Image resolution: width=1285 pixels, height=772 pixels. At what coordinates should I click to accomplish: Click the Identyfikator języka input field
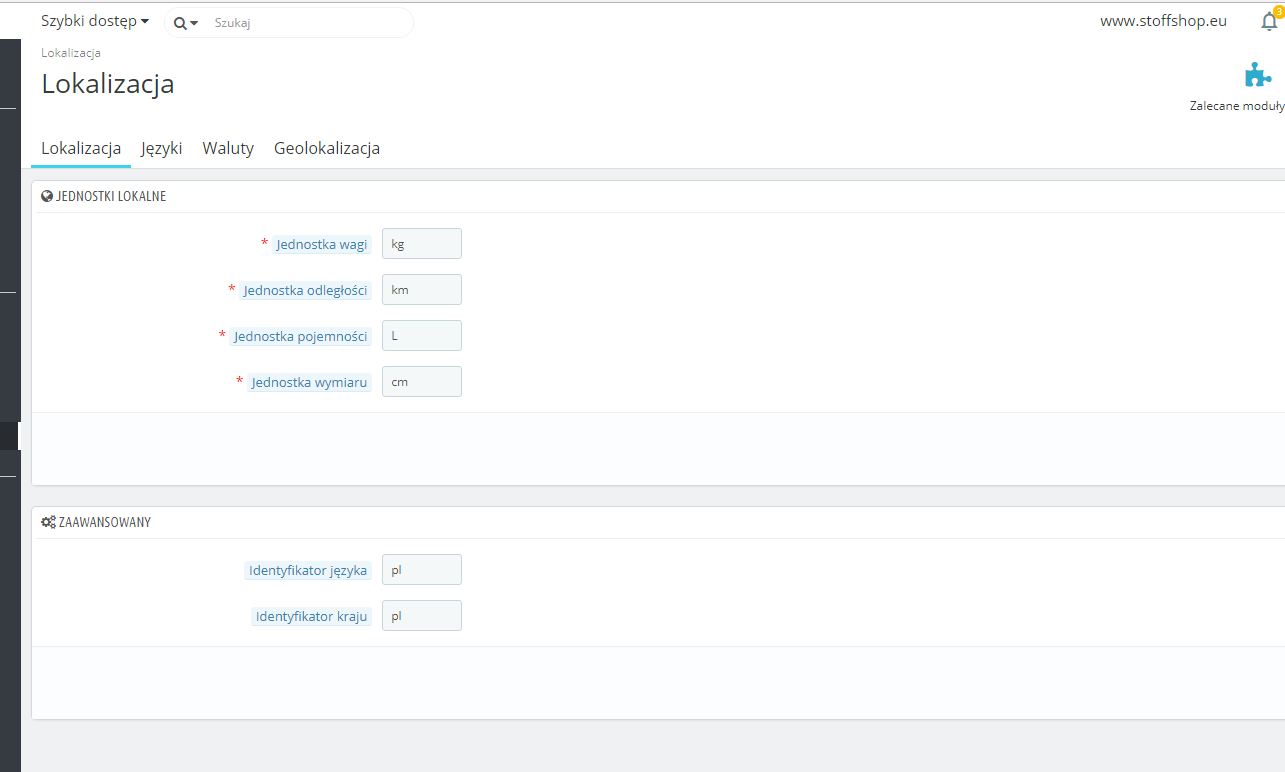(x=422, y=570)
